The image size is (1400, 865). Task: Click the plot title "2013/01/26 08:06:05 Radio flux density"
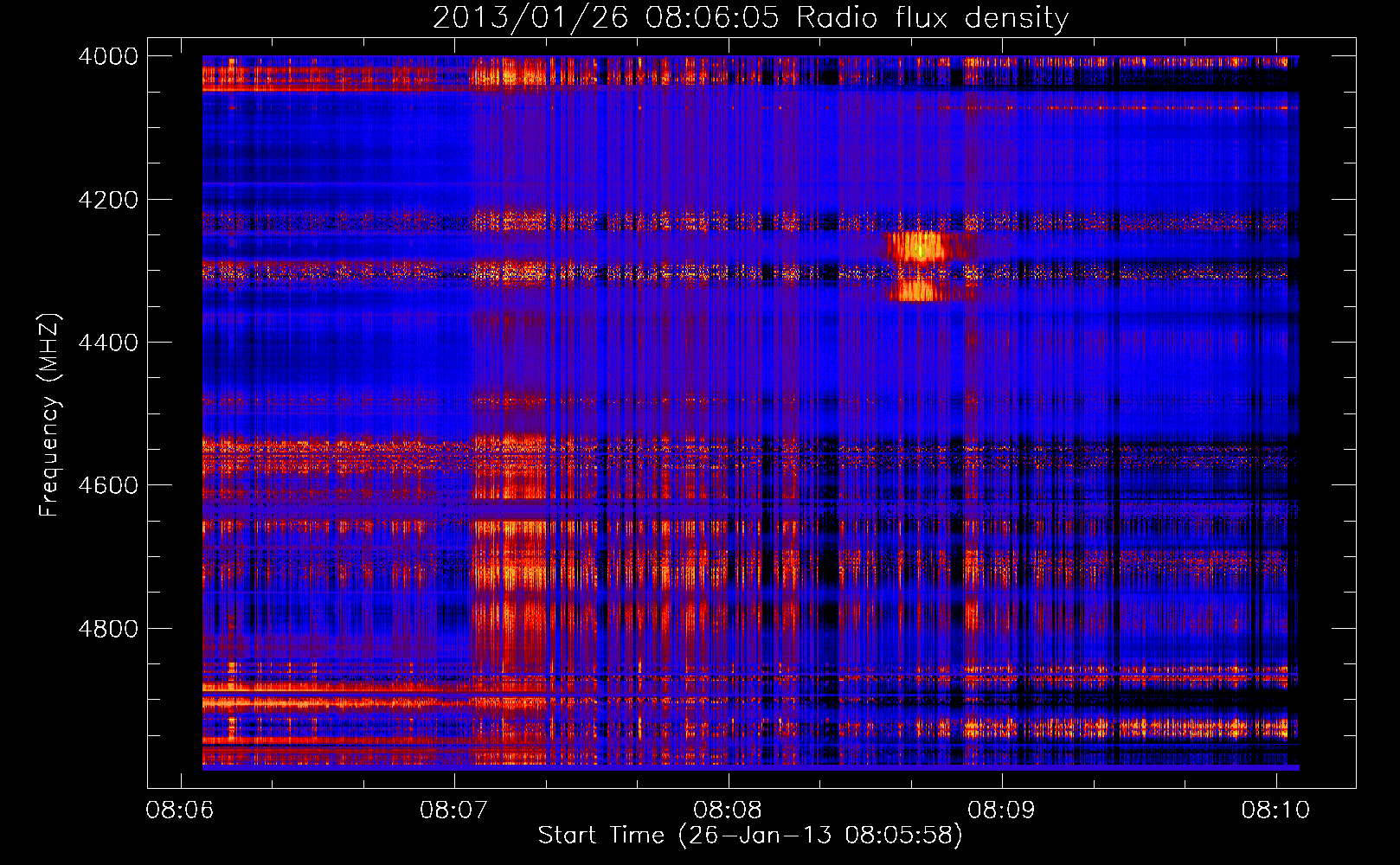click(750, 18)
